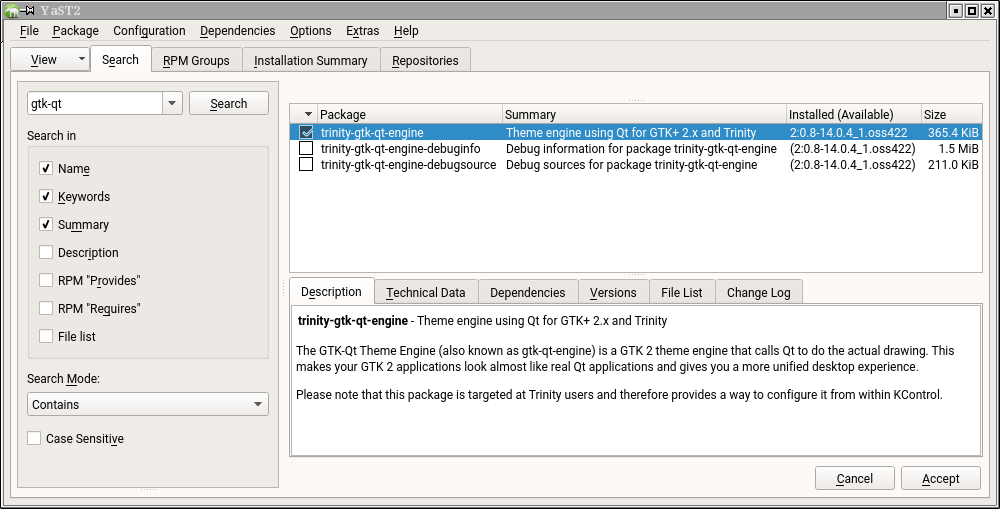Click "Debug sources for package" summary cell
1000x509 pixels.
click(x=631, y=165)
